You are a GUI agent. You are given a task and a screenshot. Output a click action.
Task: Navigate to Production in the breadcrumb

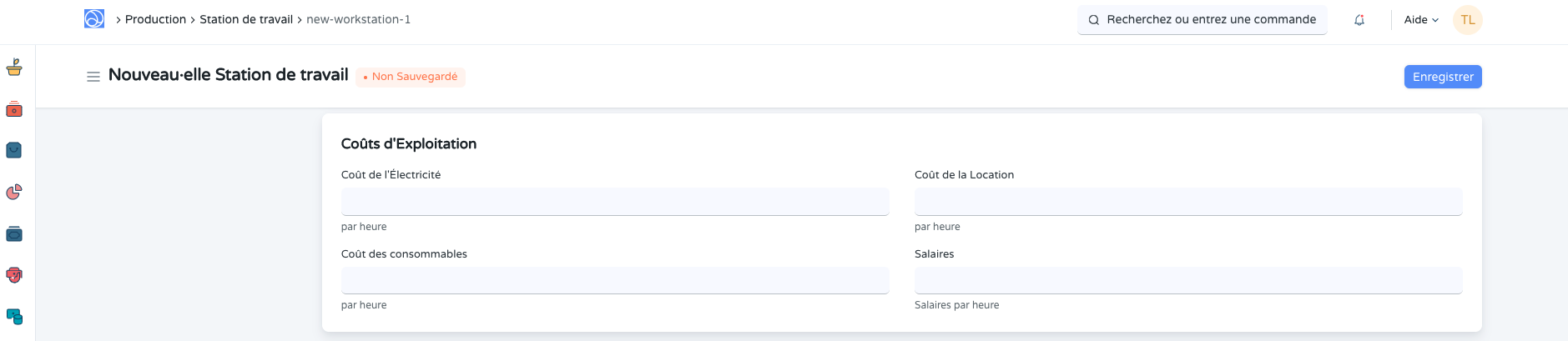point(155,19)
